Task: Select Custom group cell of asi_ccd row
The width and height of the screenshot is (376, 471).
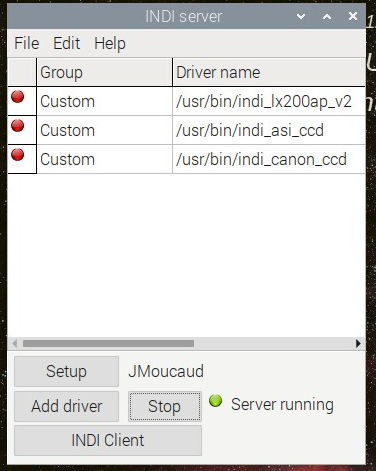Action: [104, 130]
